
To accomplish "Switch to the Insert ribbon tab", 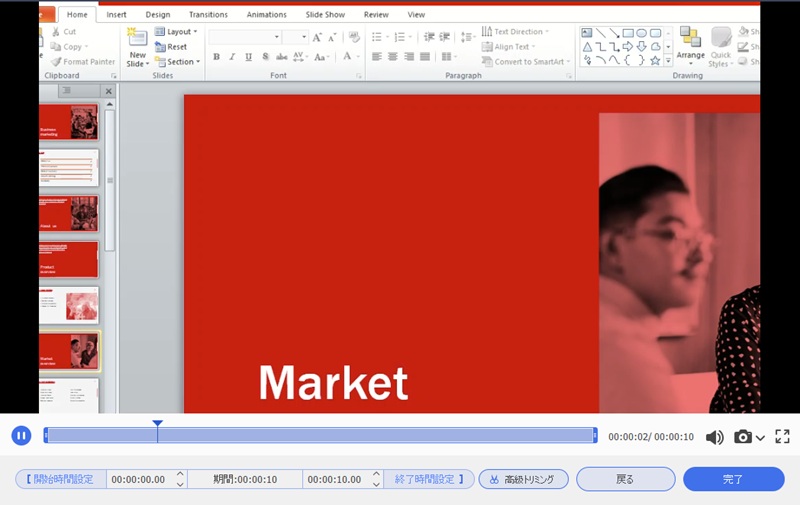I will point(116,15).
